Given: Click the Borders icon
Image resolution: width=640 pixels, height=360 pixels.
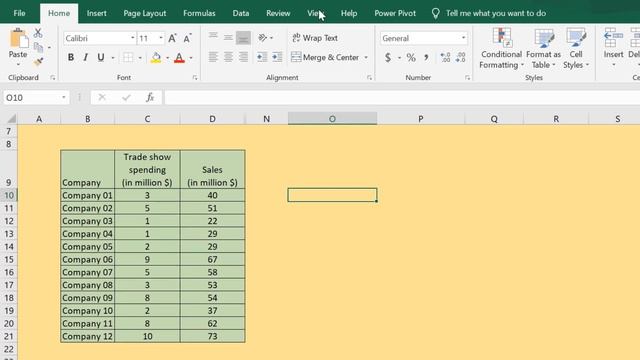Looking at the screenshot, I should (x=128, y=58).
